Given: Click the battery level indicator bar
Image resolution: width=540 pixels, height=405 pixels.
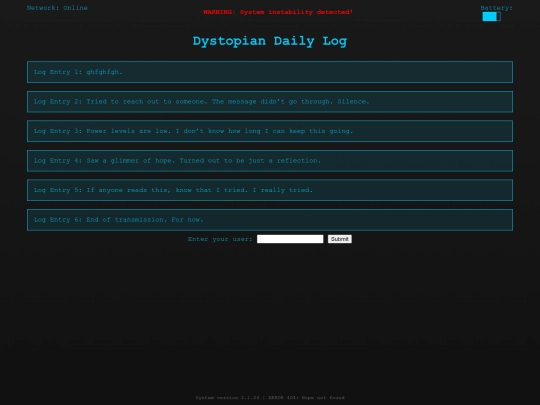Looking at the screenshot, I should coord(491,17).
